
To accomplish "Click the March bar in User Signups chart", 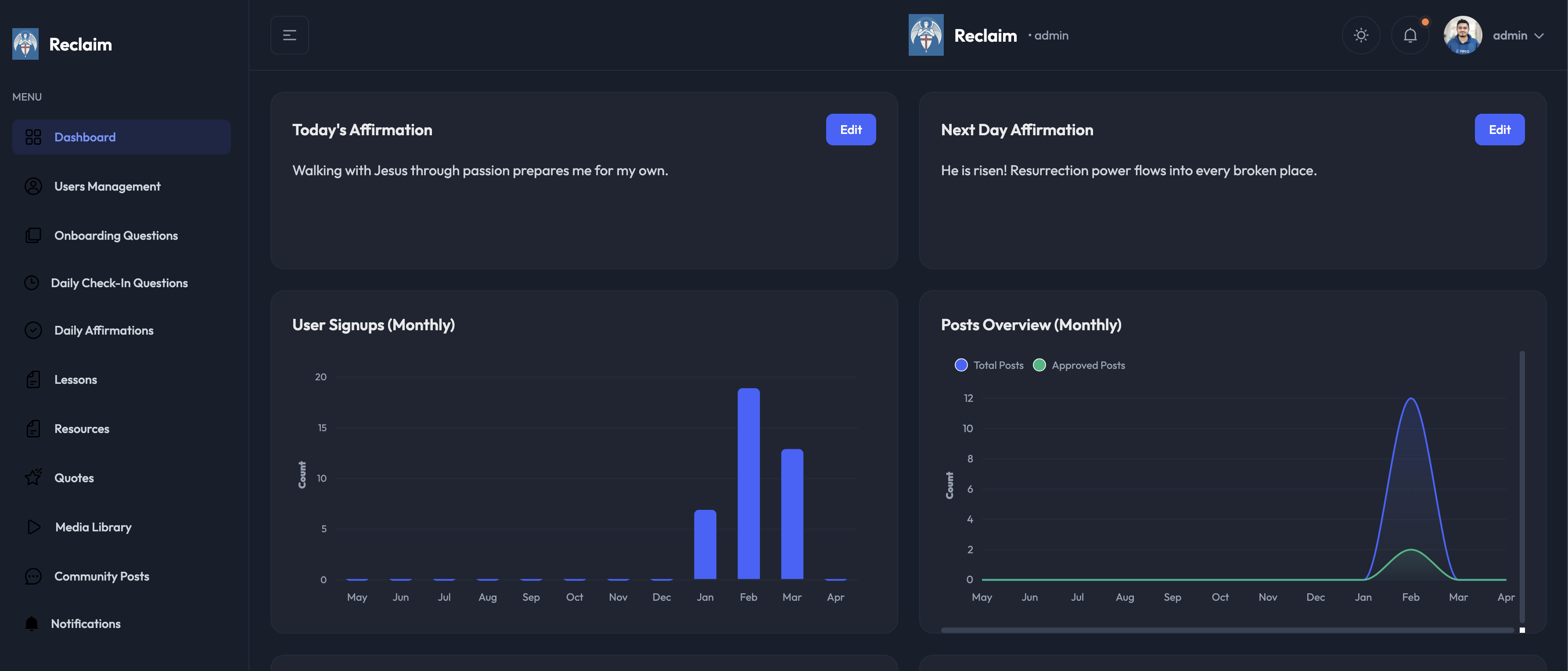I will [x=792, y=514].
